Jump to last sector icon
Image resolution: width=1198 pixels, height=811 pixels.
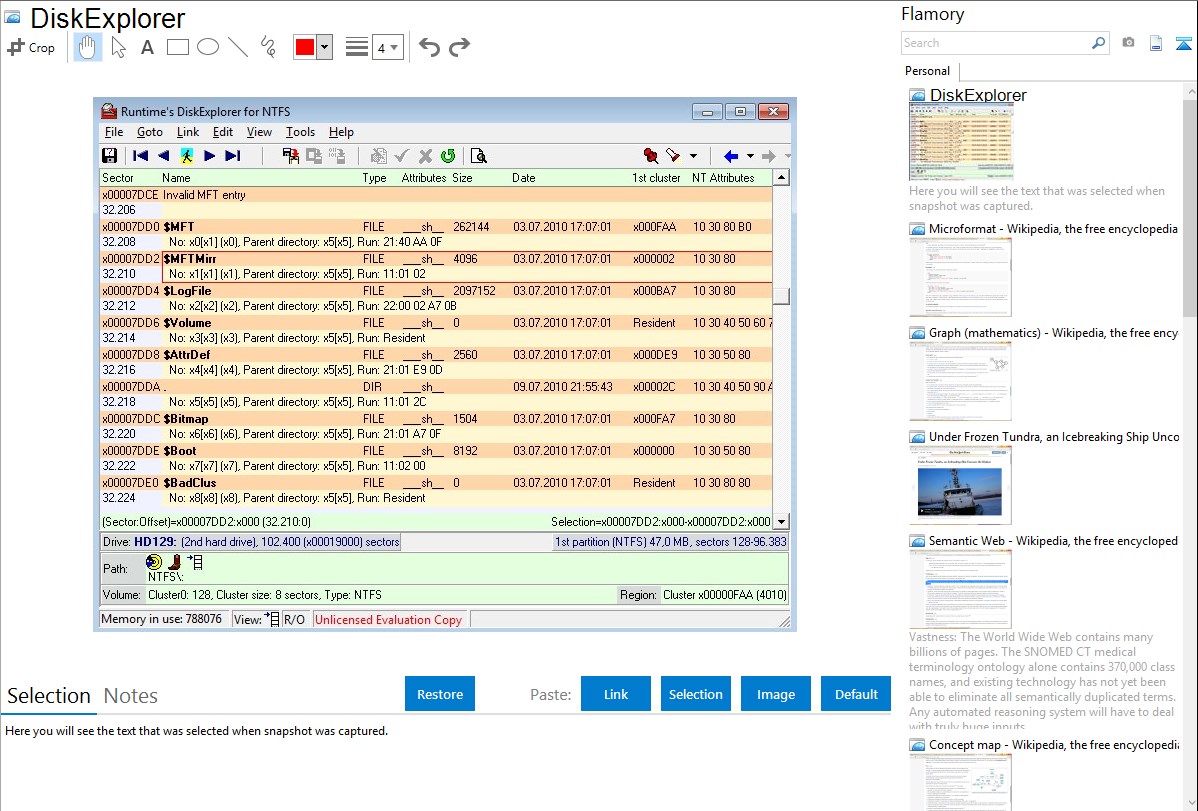coord(233,156)
